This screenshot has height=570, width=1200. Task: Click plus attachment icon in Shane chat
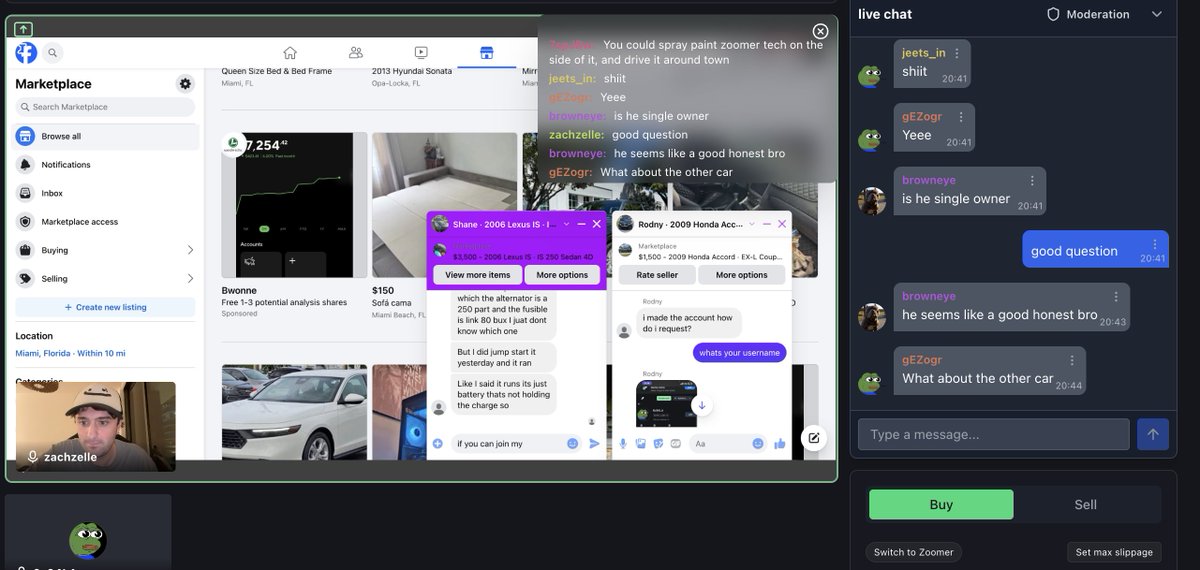coord(438,443)
